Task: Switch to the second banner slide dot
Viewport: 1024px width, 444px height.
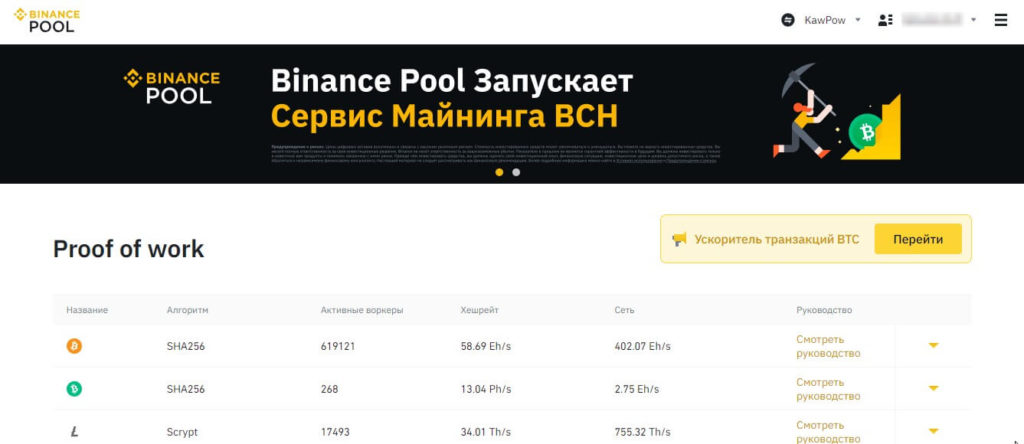Action: click(516, 172)
